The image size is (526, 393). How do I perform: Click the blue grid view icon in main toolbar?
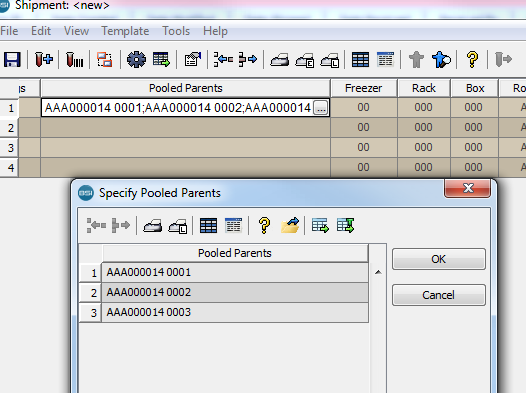click(360, 60)
